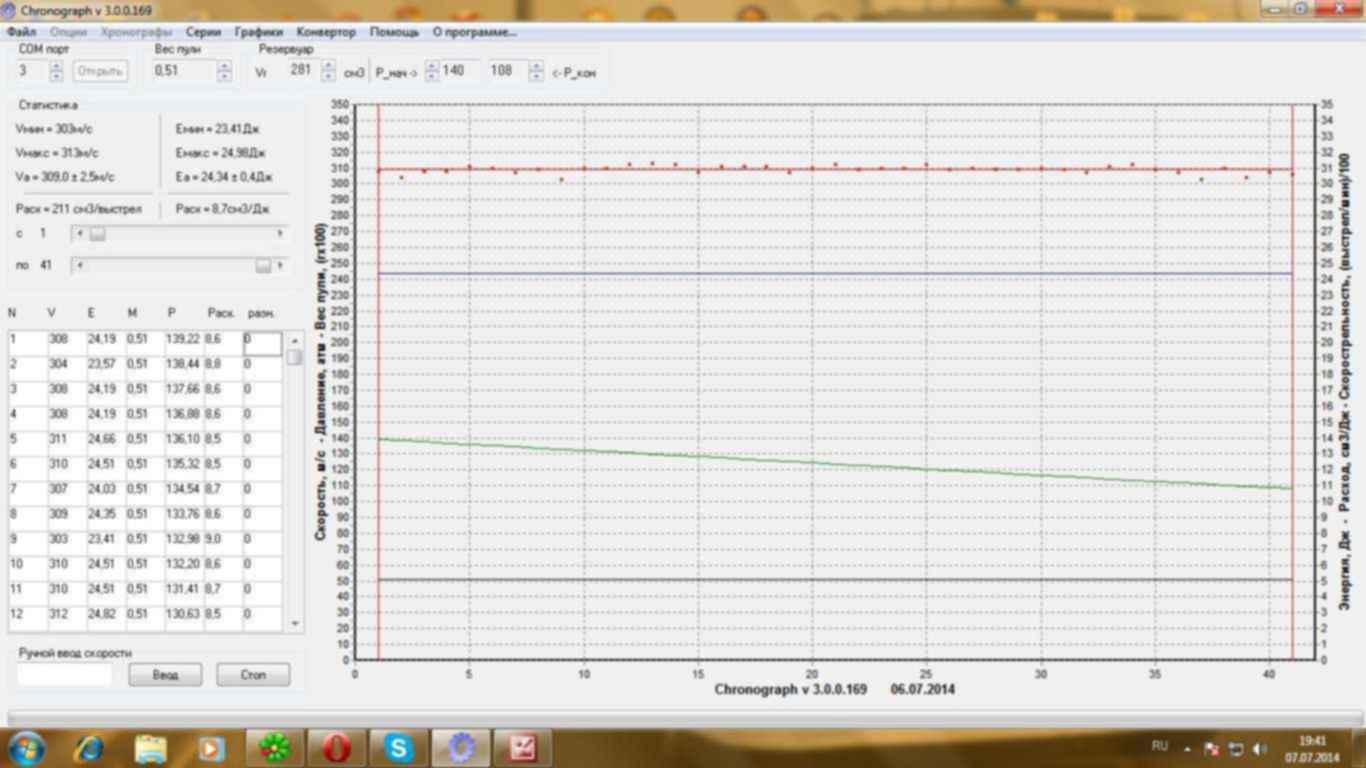Increase the COM порт number with up arrow
The width and height of the screenshot is (1366, 768).
(56, 66)
